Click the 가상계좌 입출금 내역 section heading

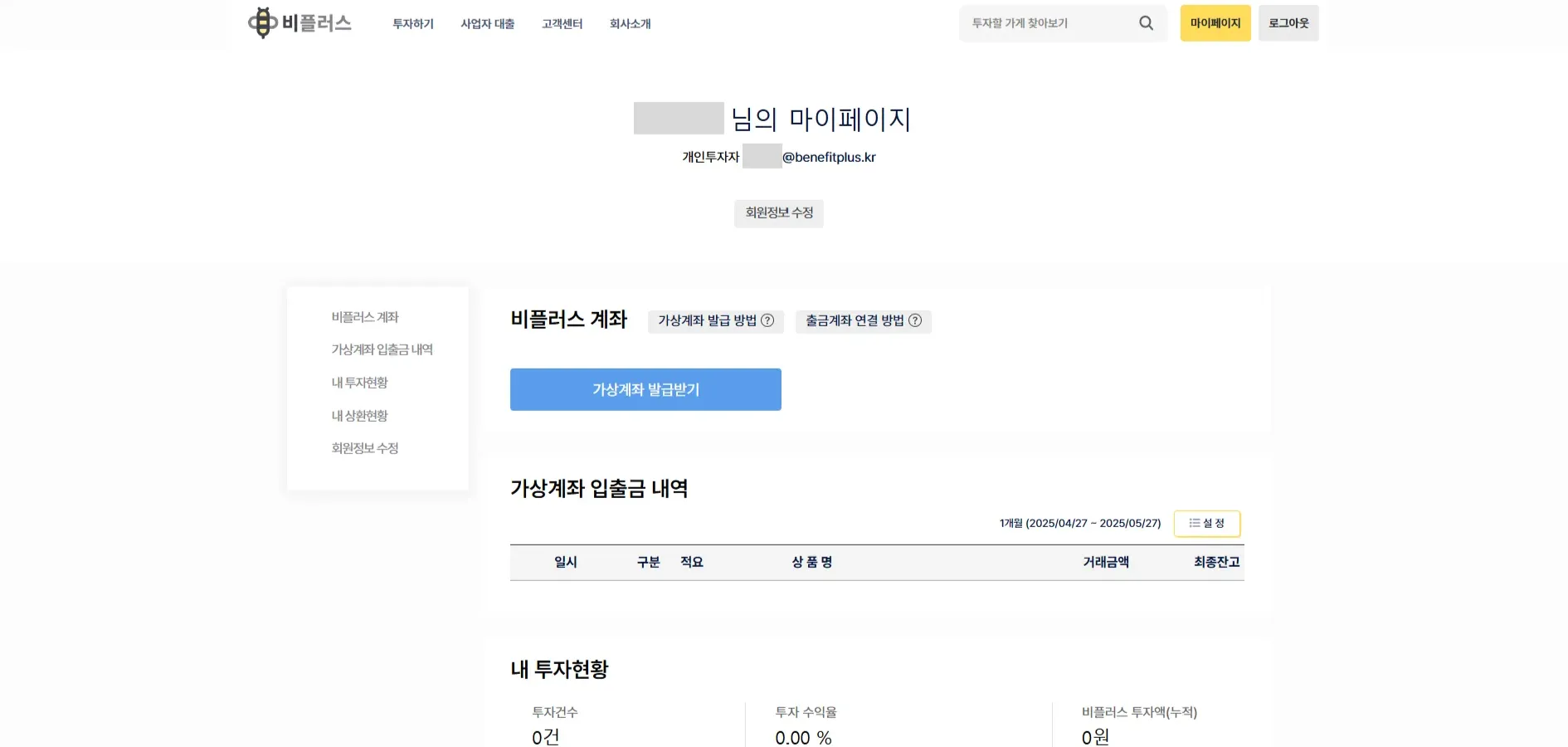coord(599,488)
